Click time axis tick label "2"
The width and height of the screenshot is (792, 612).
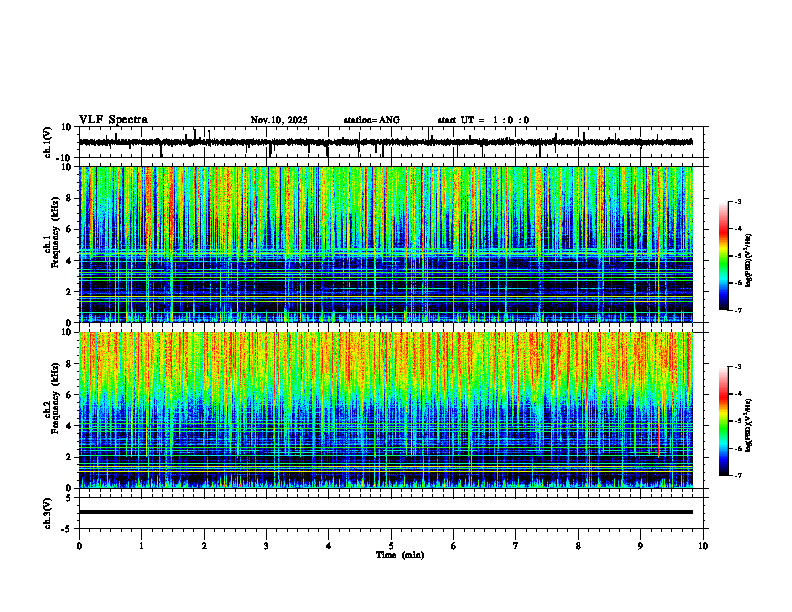[x=204, y=546]
